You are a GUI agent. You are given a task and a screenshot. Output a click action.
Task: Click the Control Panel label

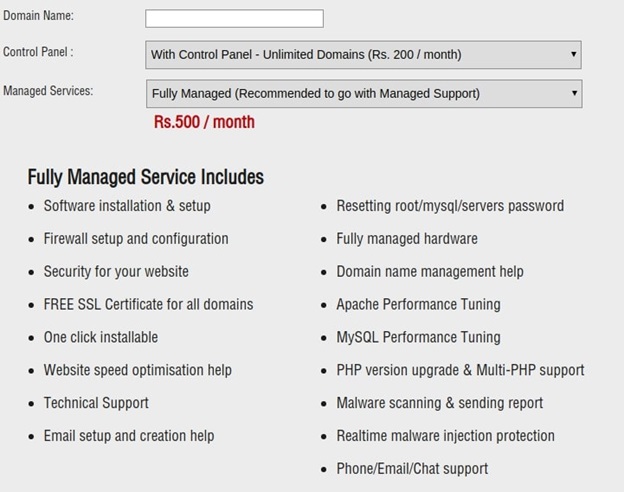[38, 52]
